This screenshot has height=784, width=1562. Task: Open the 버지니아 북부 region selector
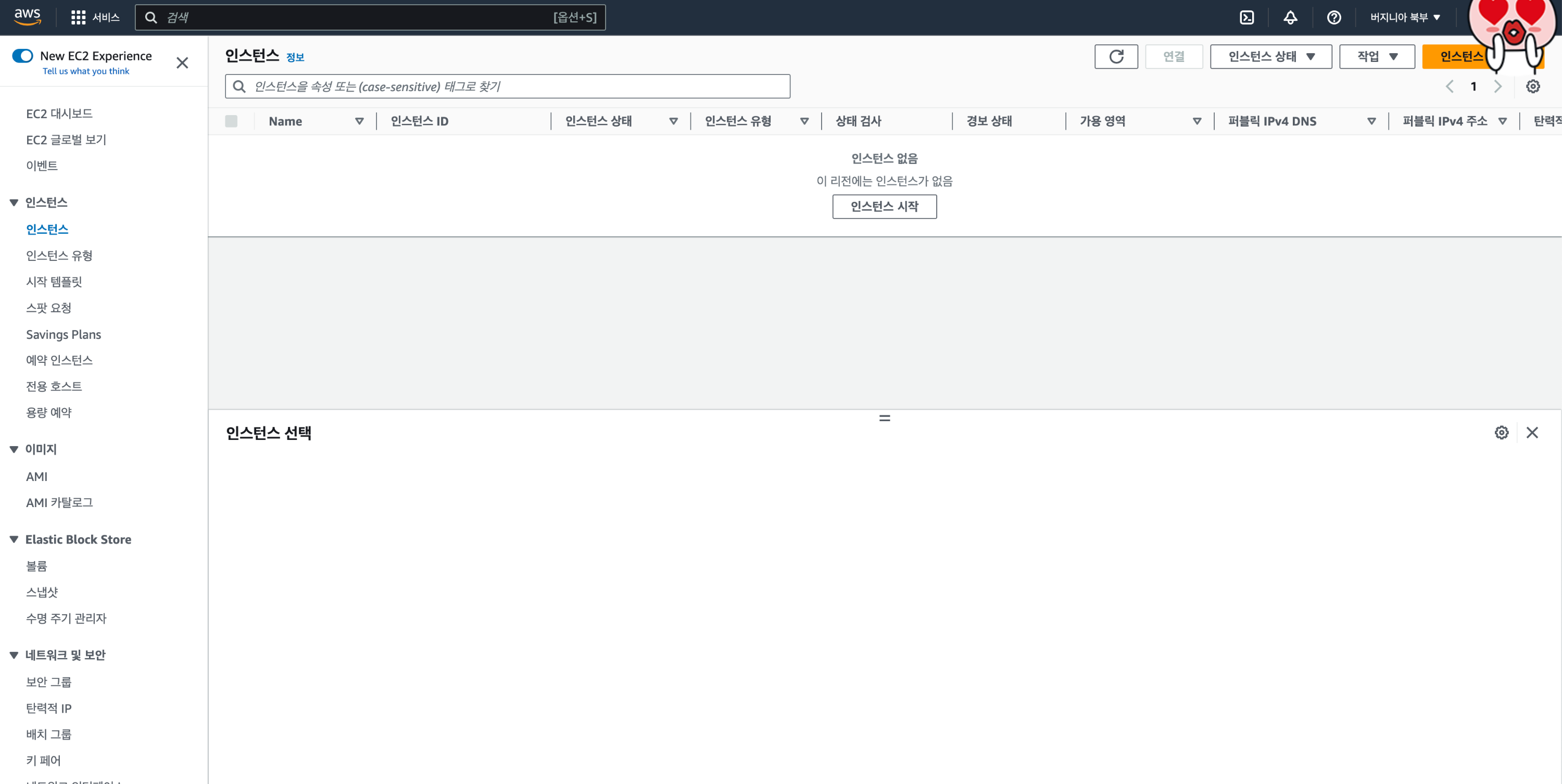coord(1404,18)
